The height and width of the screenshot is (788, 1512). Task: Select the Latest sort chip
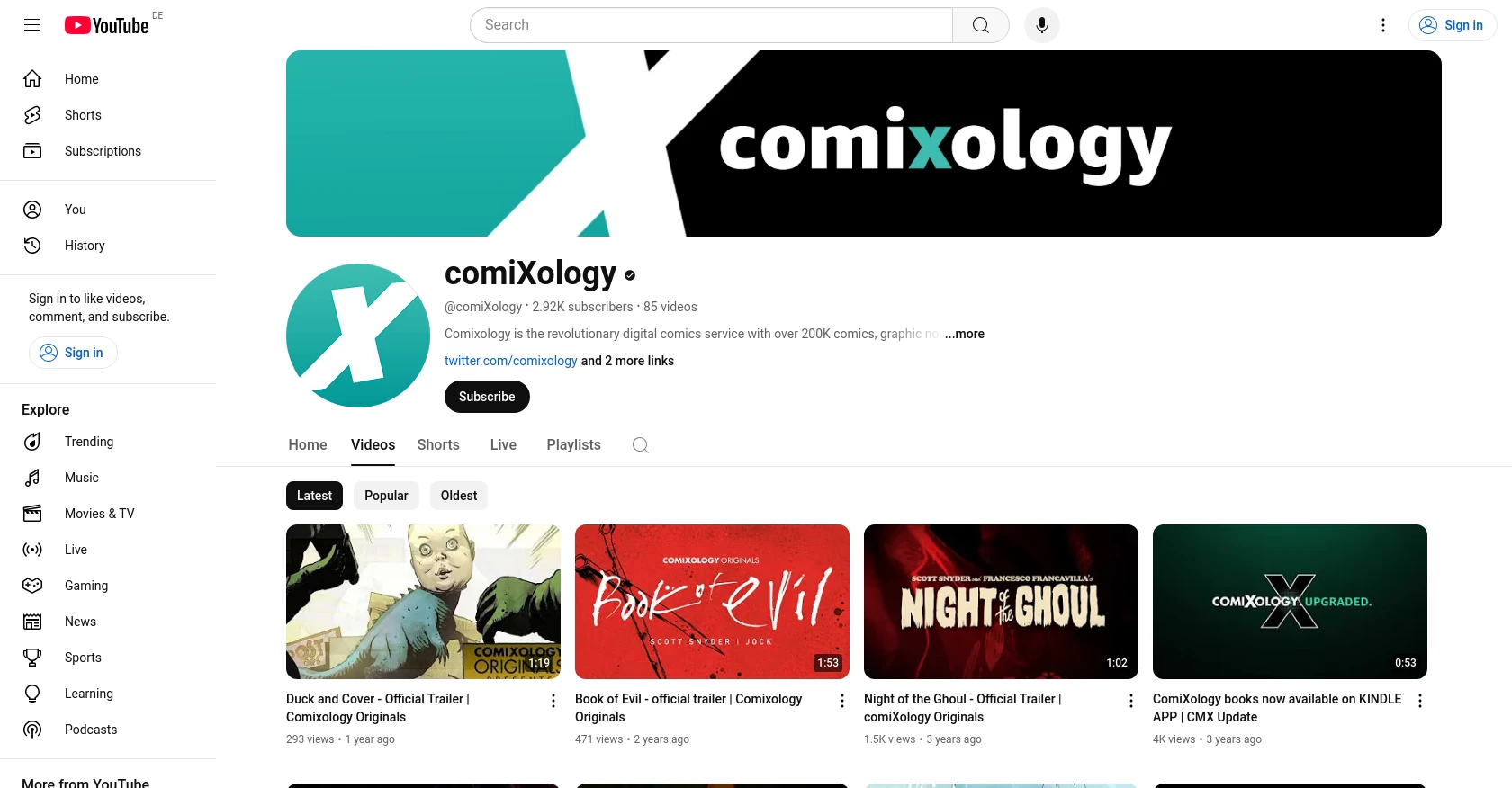pyautogui.click(x=314, y=496)
